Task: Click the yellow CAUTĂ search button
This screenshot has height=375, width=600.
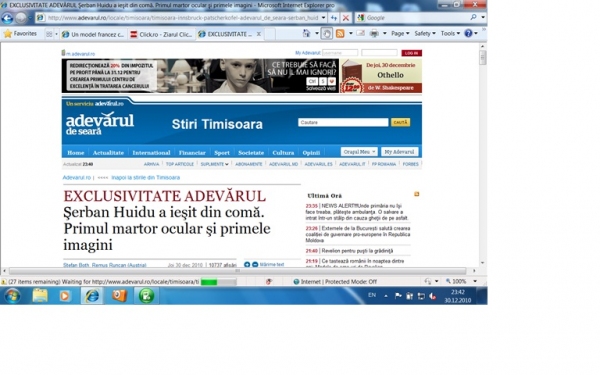Action: click(400, 122)
